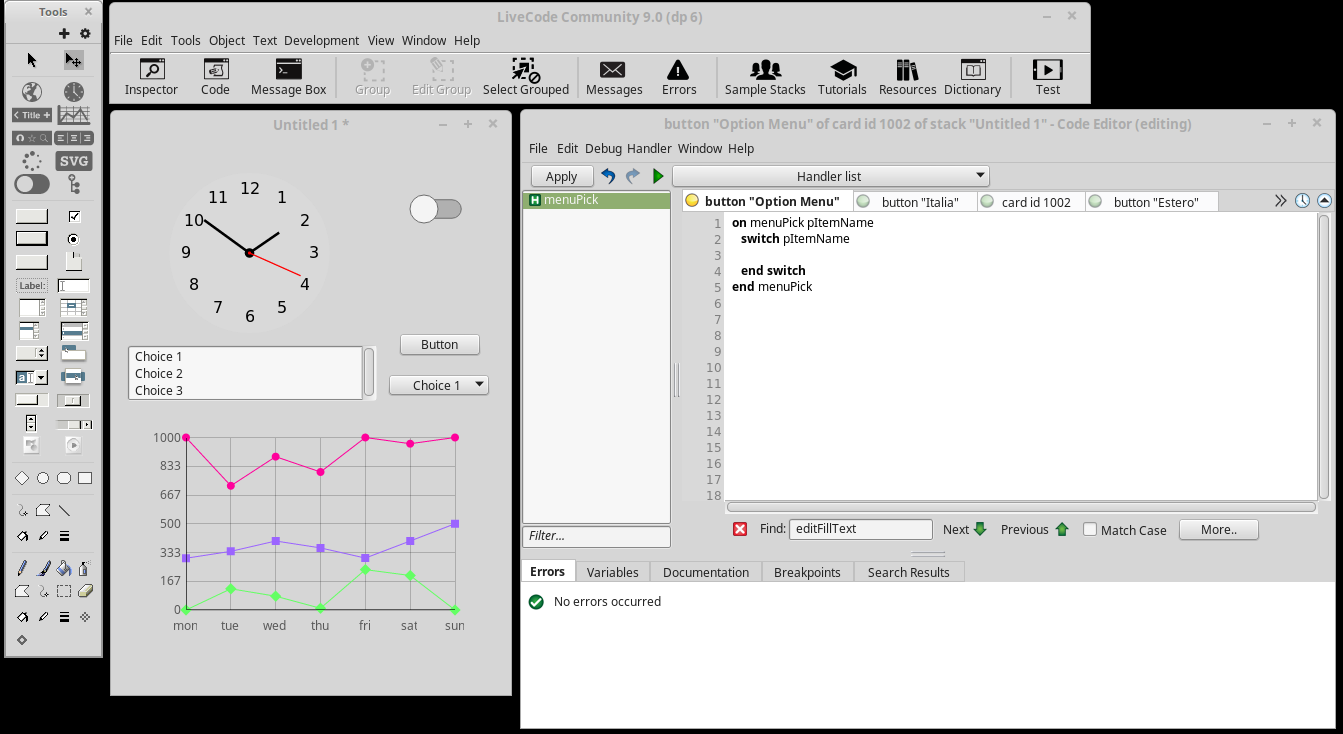Image resolution: width=1343 pixels, height=734 pixels.
Task: Close the Find bar with red X
Action: 740,529
